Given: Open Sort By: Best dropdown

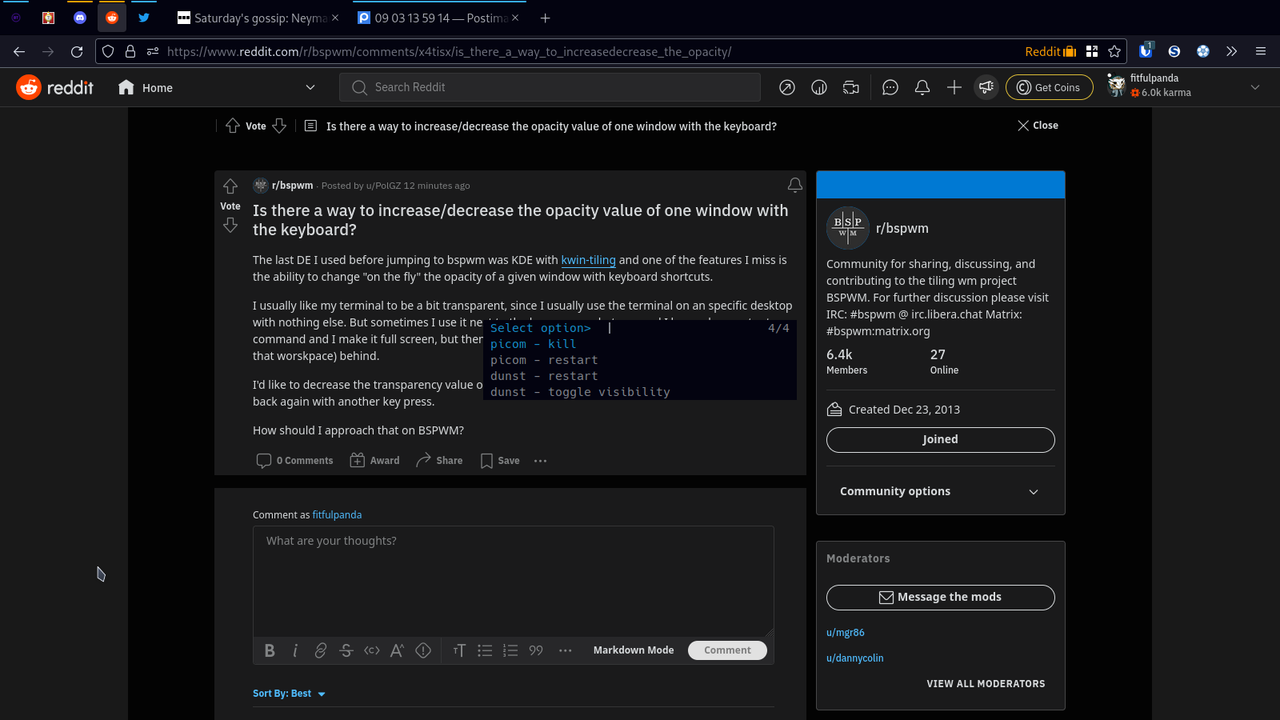Looking at the screenshot, I should (x=289, y=693).
